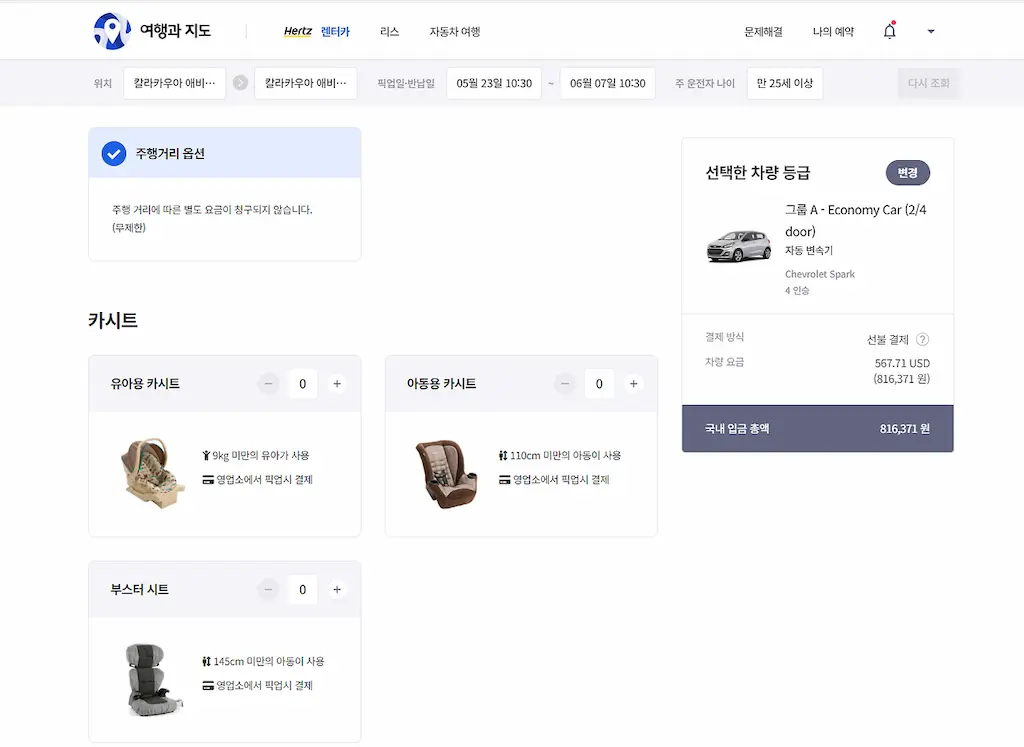
Task: Select the 자동차 여행 menu item
Action: tap(454, 31)
